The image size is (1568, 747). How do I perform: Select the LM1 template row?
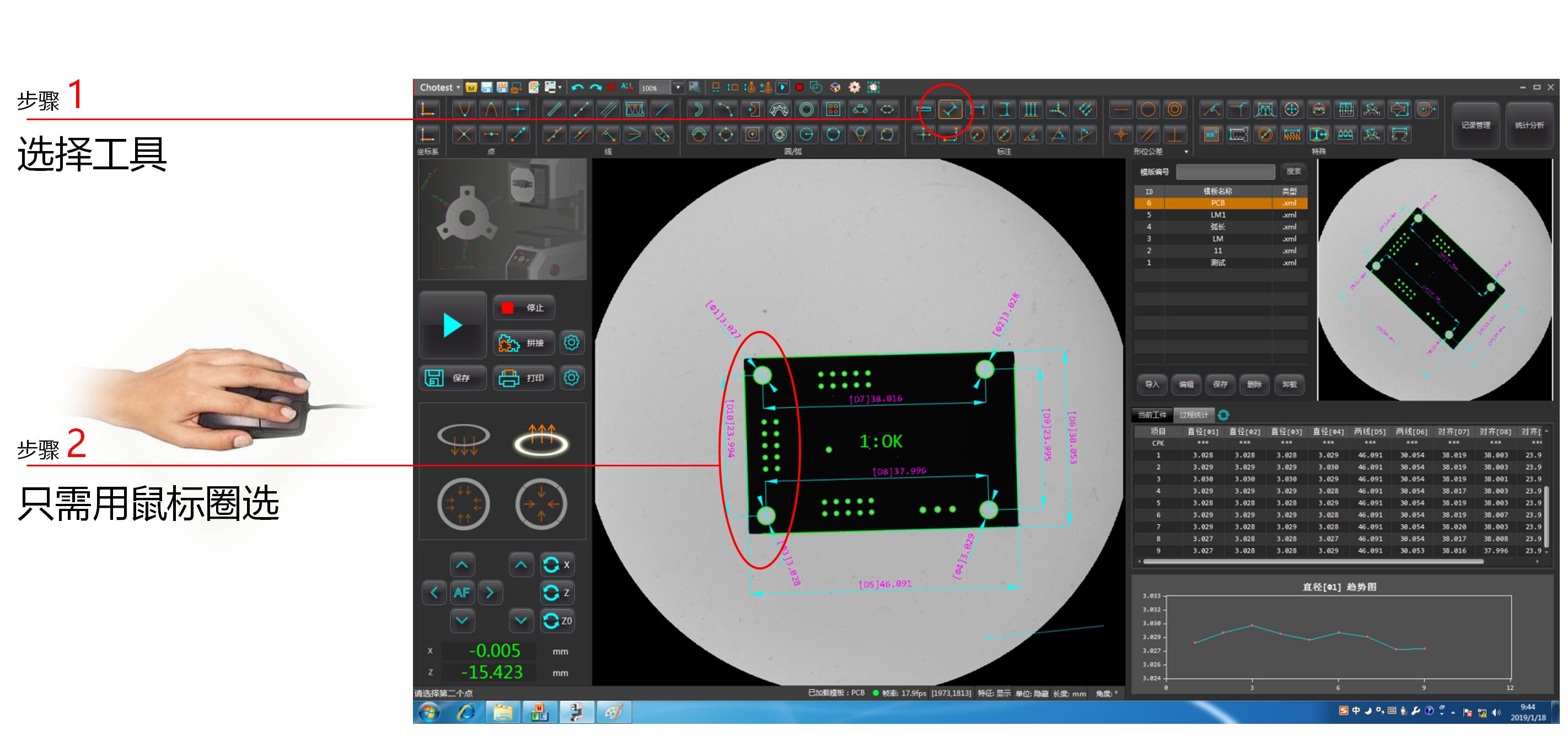1221,215
